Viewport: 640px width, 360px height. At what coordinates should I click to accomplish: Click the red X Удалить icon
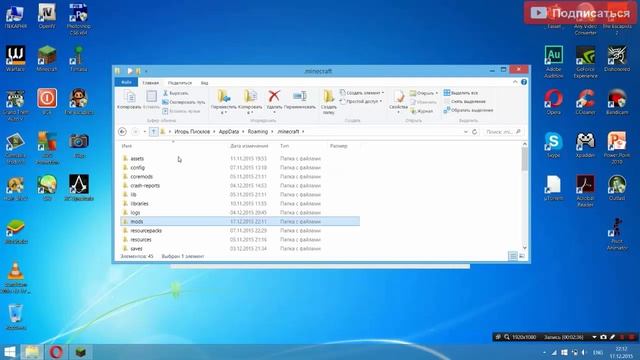click(x=274, y=96)
